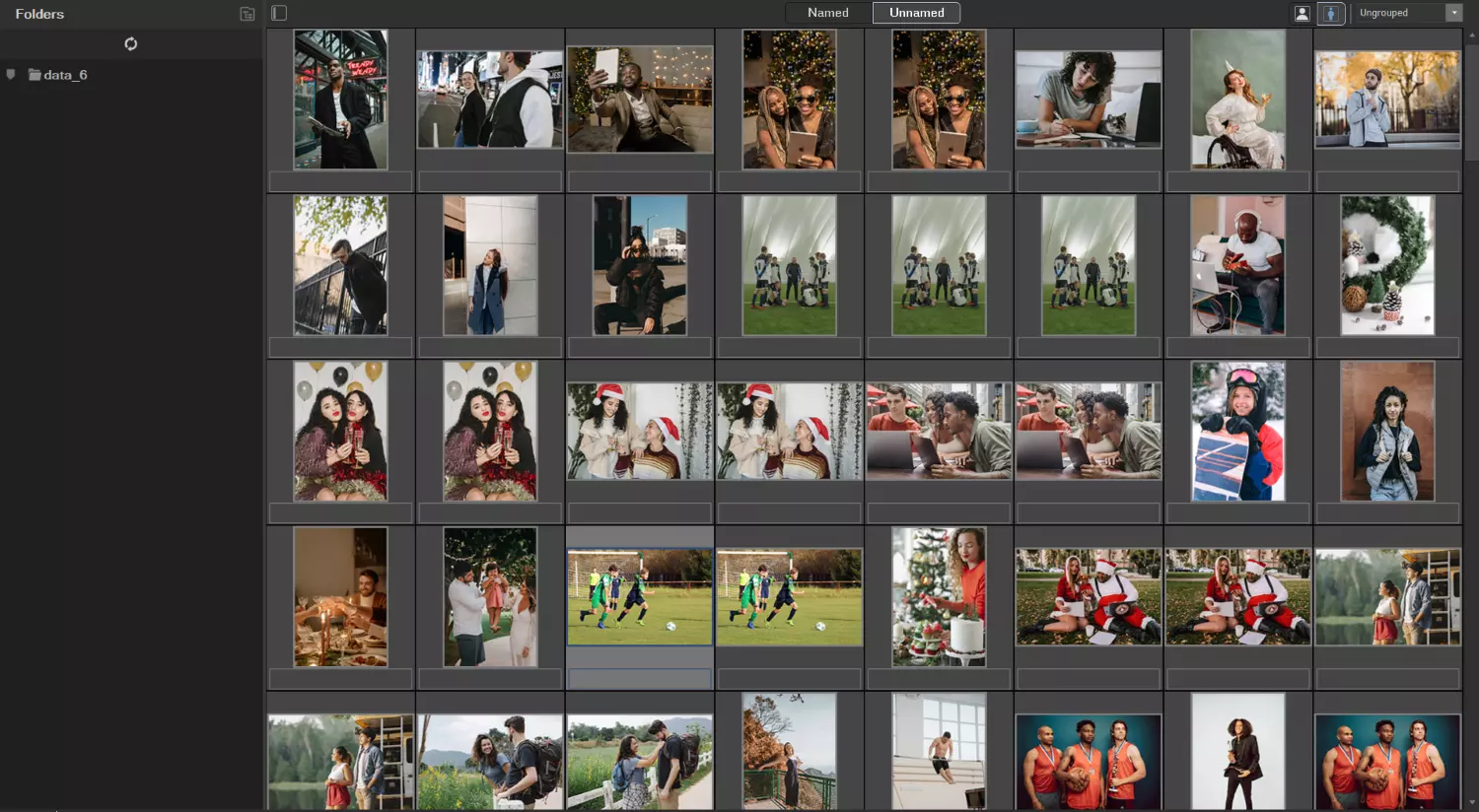Viewport: 1479px width, 812px height.
Task: Select the portrait face-crop view icon
Action: [1303, 13]
